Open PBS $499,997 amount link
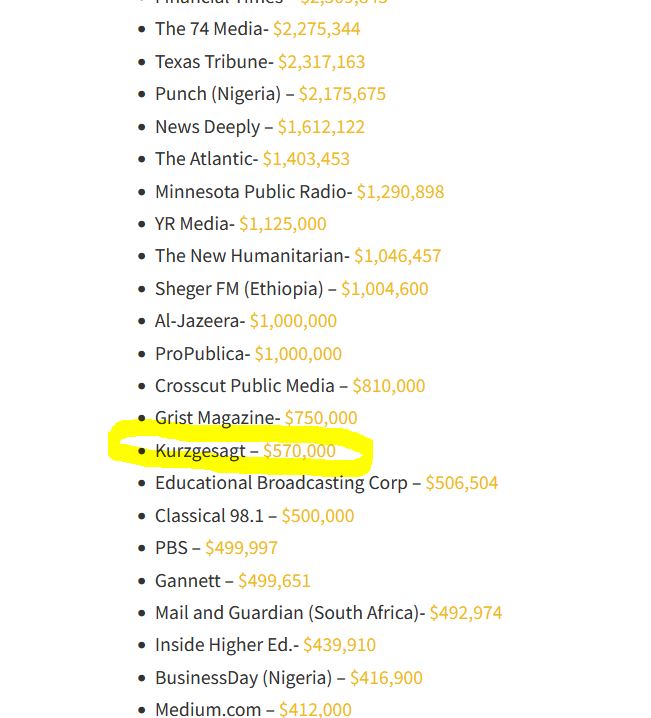 click(241, 548)
